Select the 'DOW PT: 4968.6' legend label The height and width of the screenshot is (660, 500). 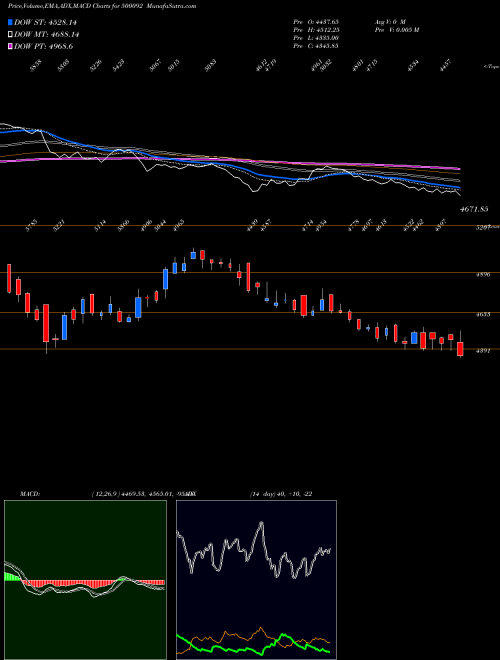[44, 46]
